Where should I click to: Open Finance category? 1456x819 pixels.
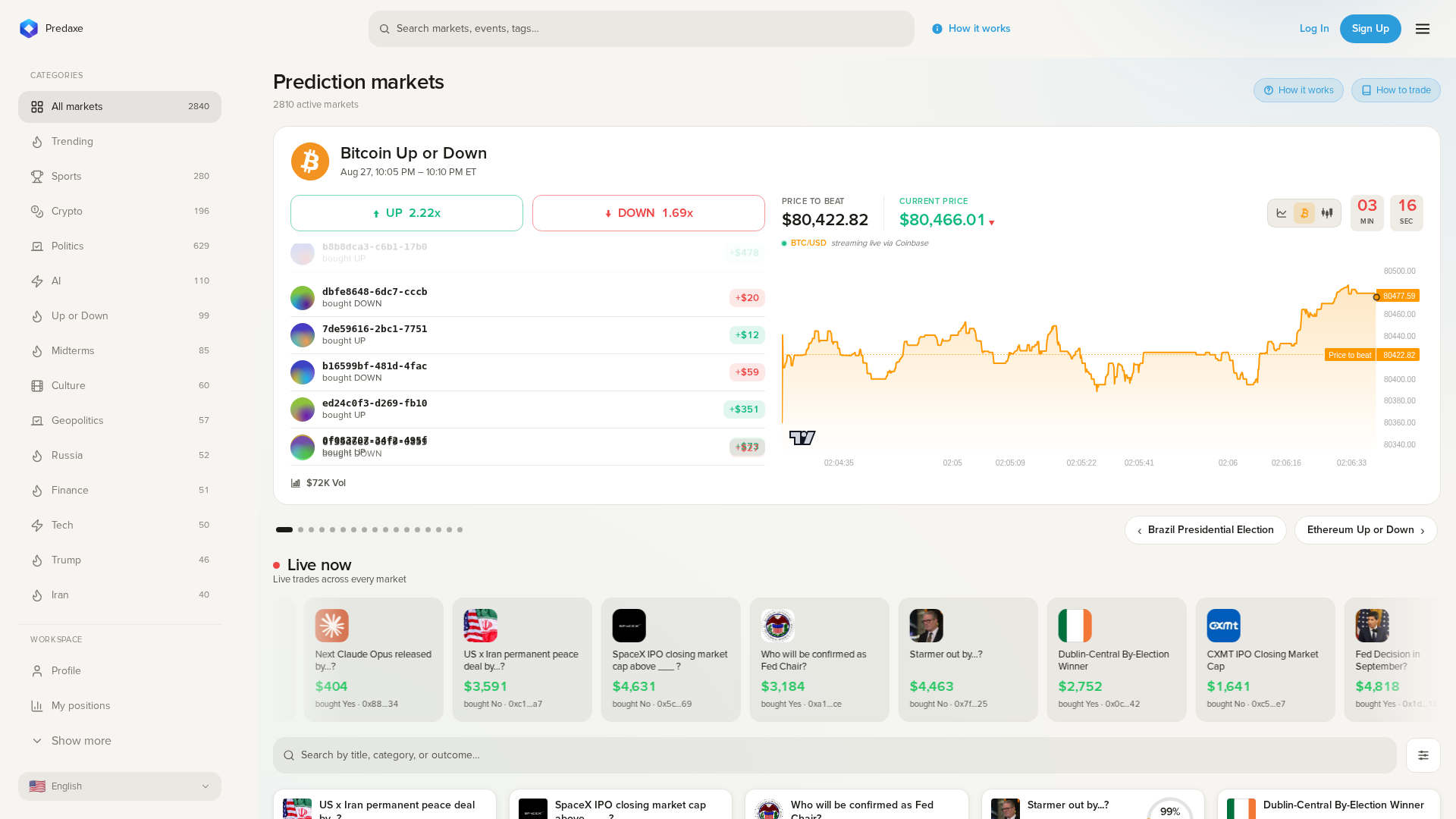120,491
